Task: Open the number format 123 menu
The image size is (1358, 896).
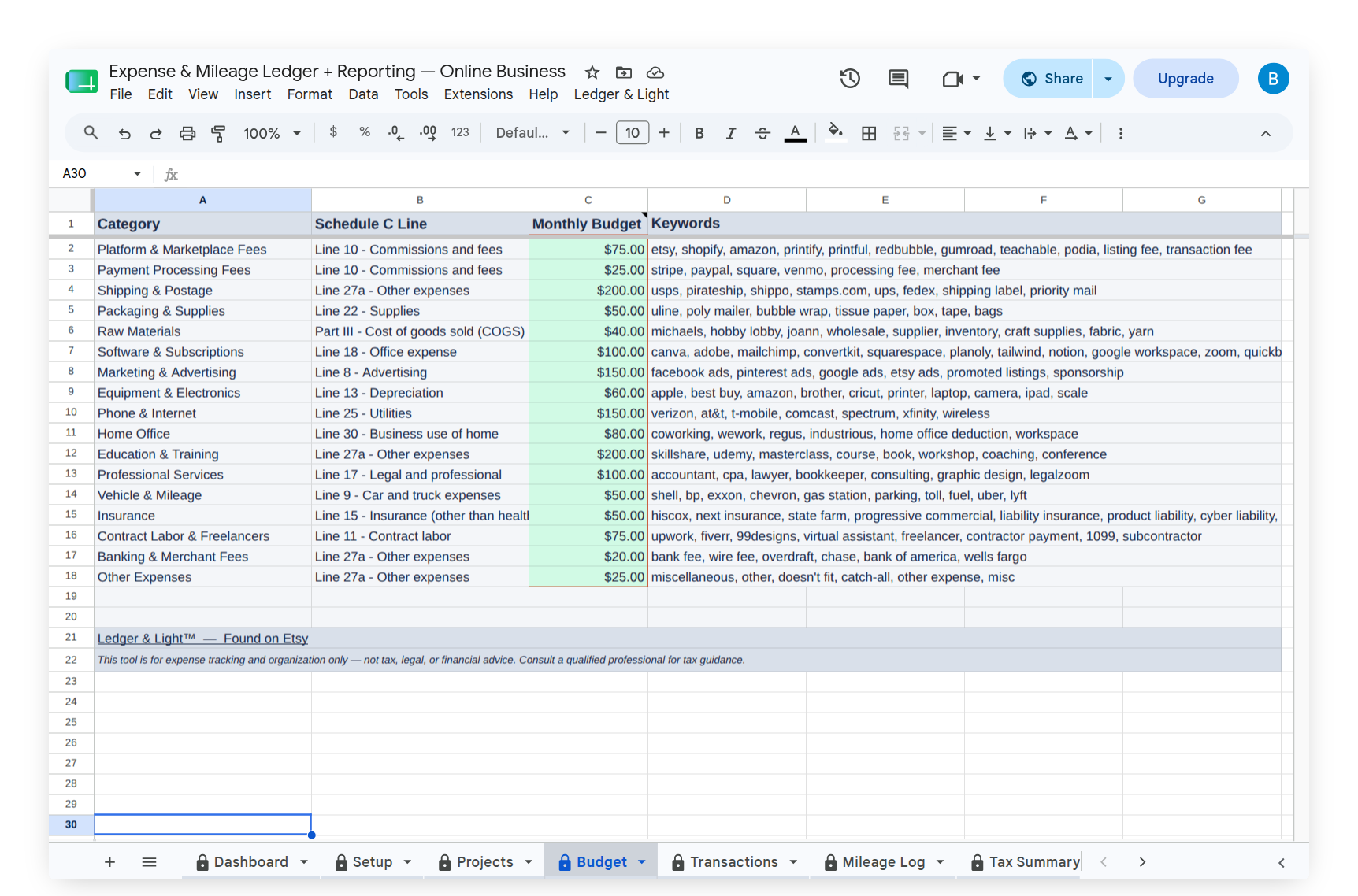Action: pyautogui.click(x=460, y=133)
